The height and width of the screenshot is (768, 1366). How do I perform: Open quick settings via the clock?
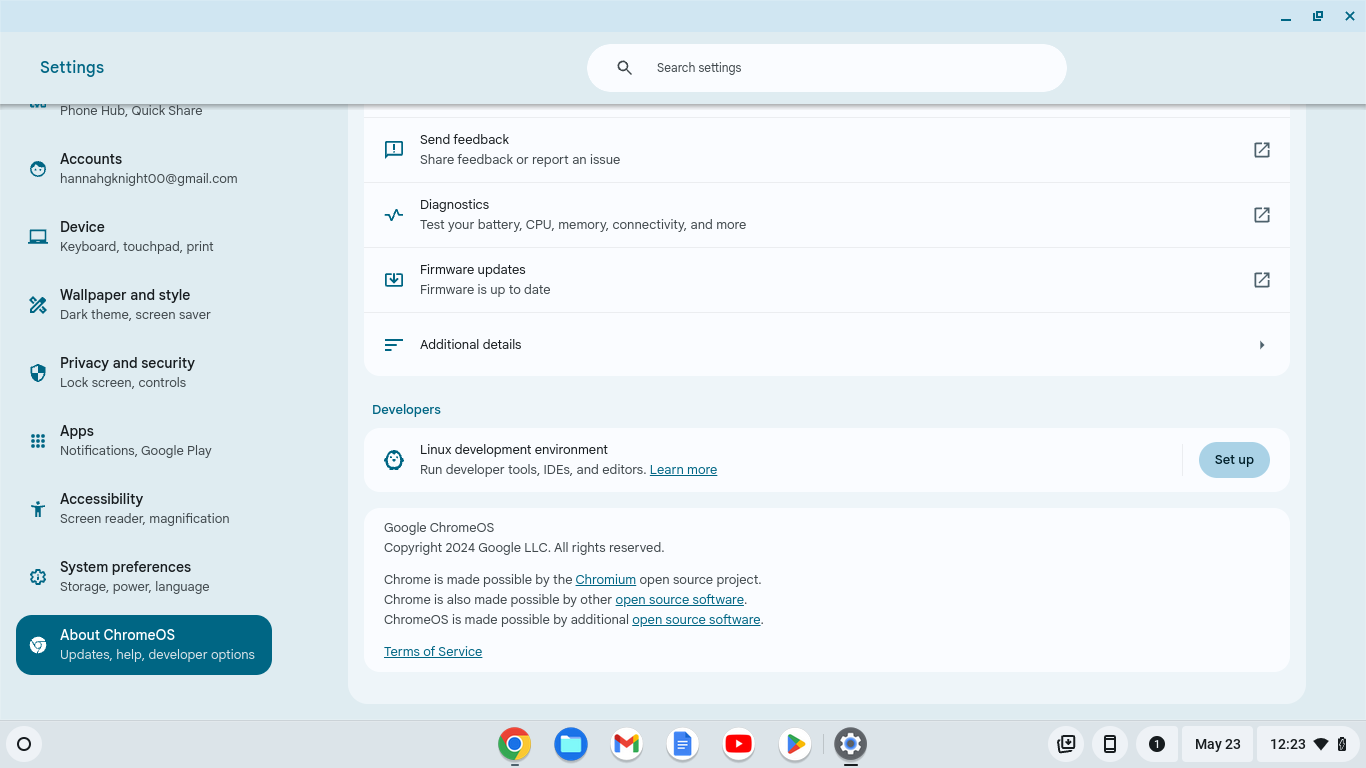pos(1309,744)
